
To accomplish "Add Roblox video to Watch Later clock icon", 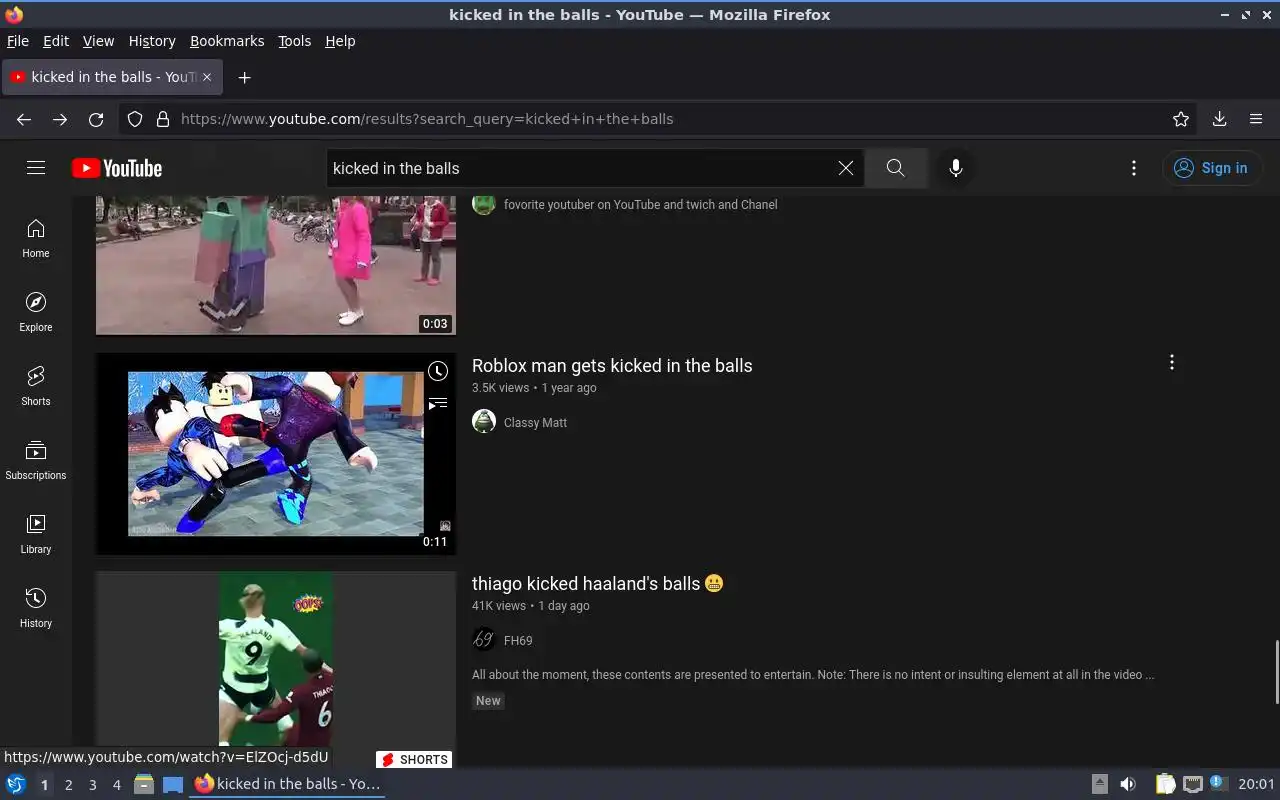I will click(438, 372).
